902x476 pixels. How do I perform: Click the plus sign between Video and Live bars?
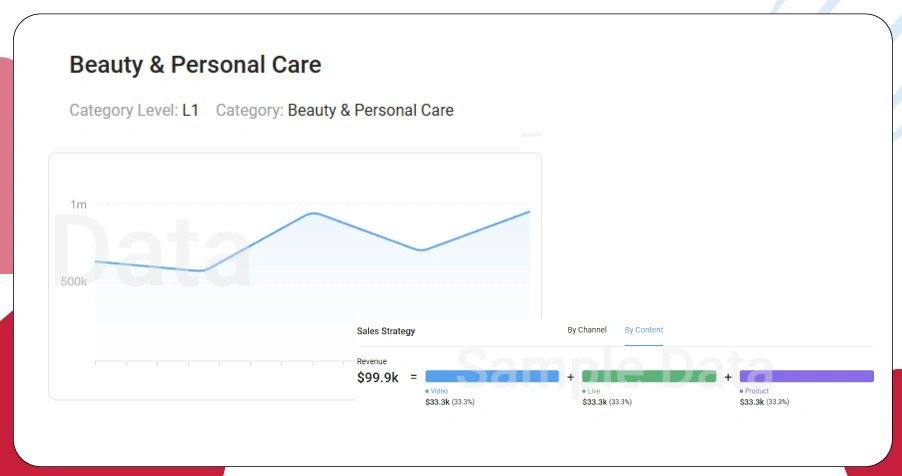coord(570,377)
